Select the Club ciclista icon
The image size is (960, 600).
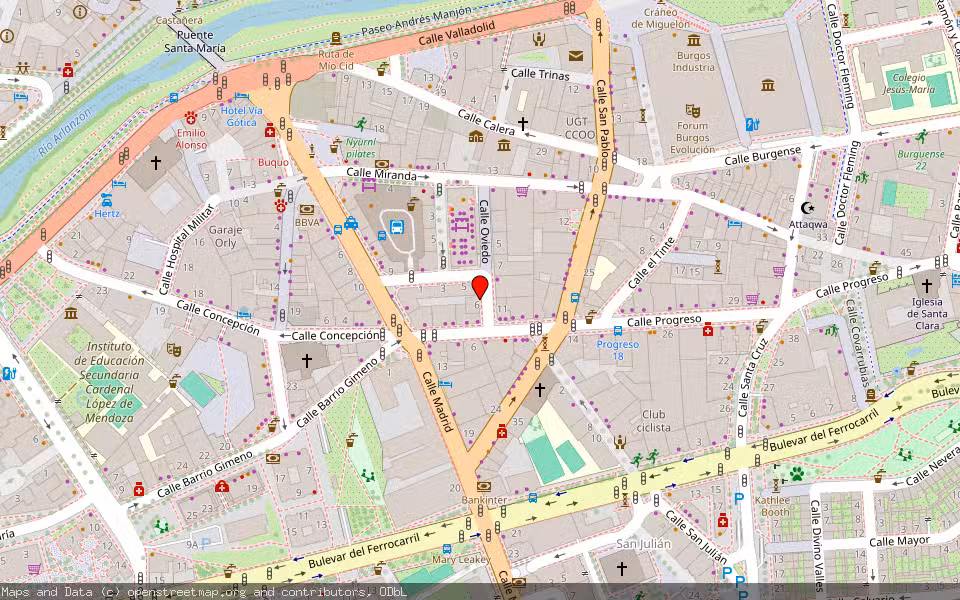tap(621, 441)
